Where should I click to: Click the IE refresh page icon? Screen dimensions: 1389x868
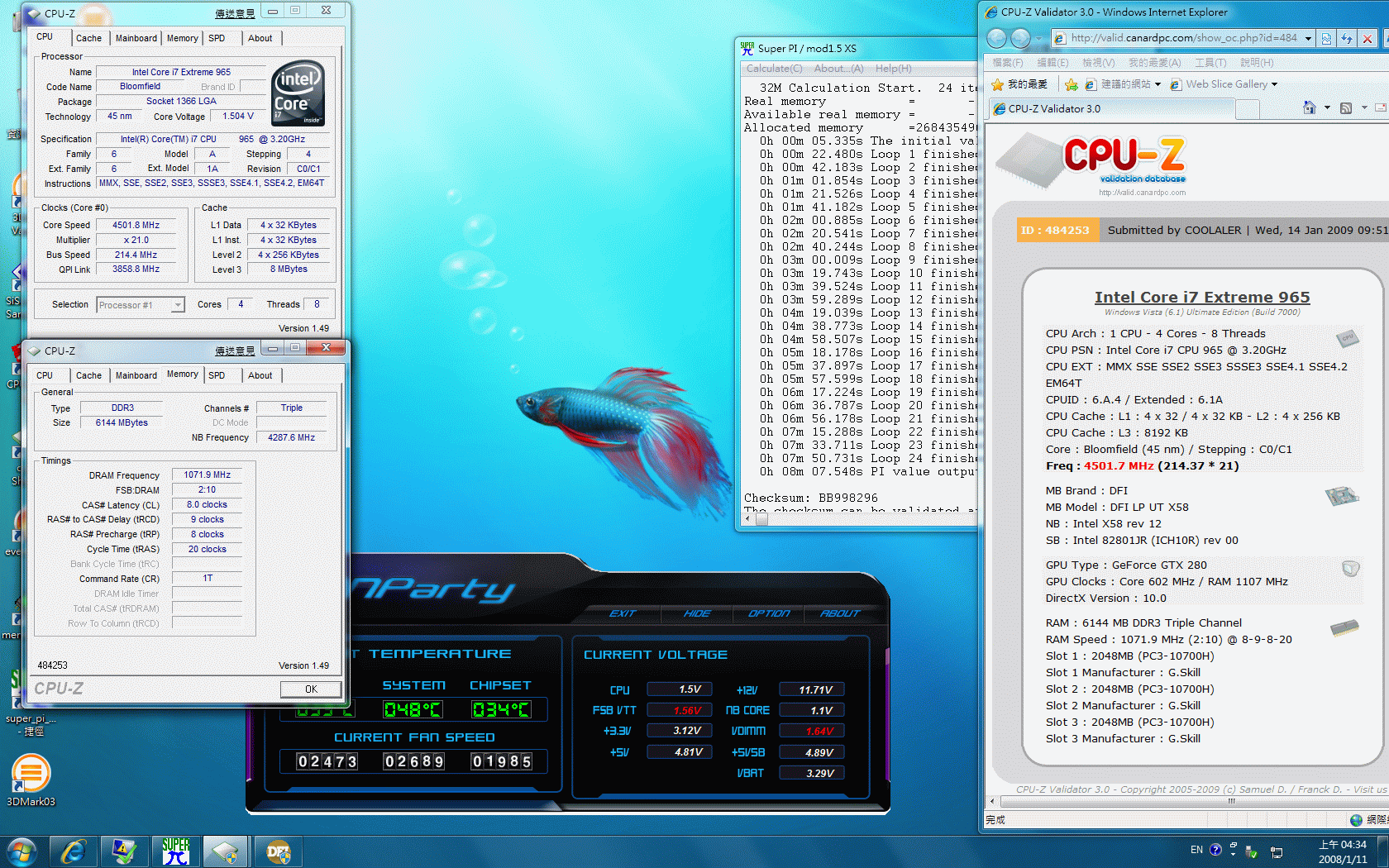pos(1347,38)
